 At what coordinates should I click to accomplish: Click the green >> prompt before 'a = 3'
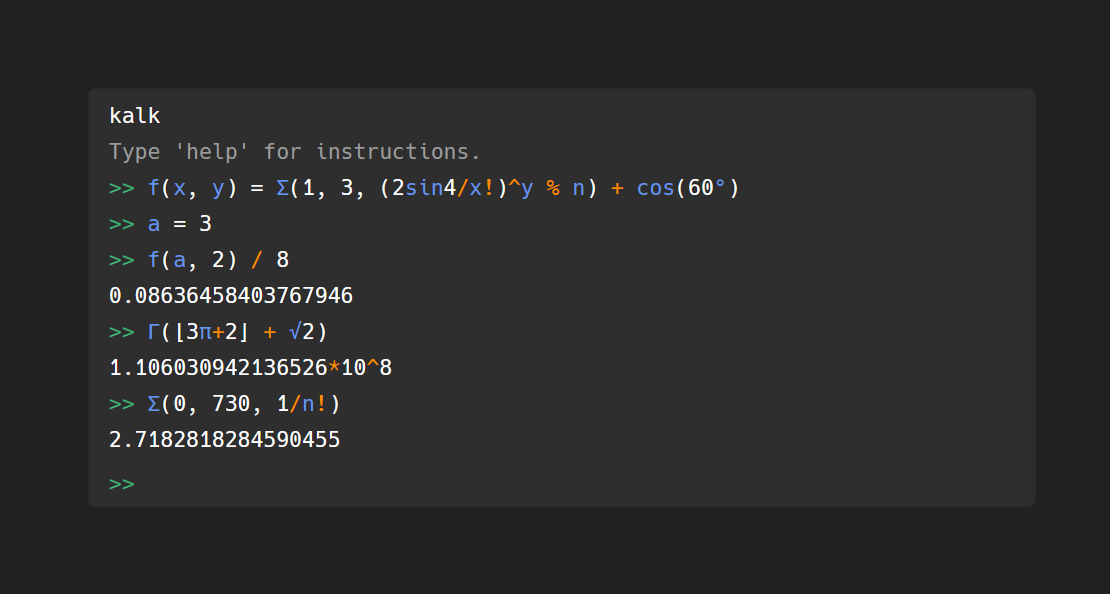pos(122,224)
